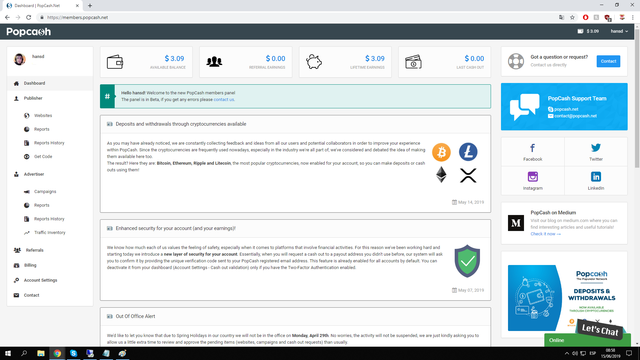
Task: Click the user avatar in sidebar
Action: pyautogui.click(x=20, y=60)
